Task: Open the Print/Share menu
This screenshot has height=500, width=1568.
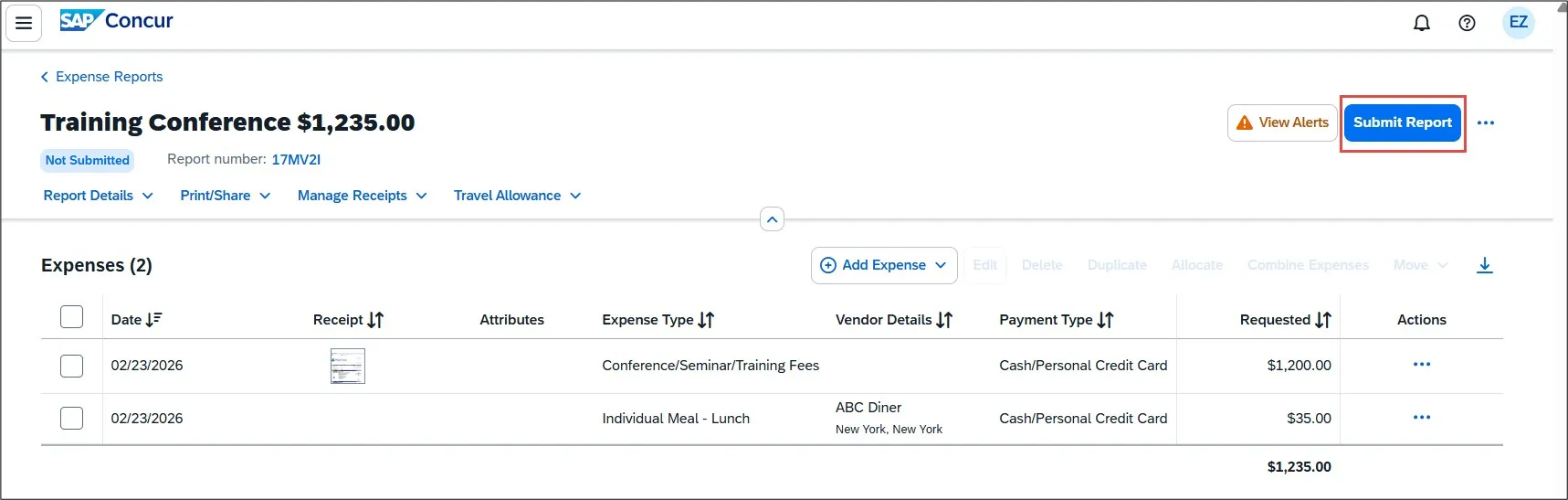Action: tap(226, 196)
